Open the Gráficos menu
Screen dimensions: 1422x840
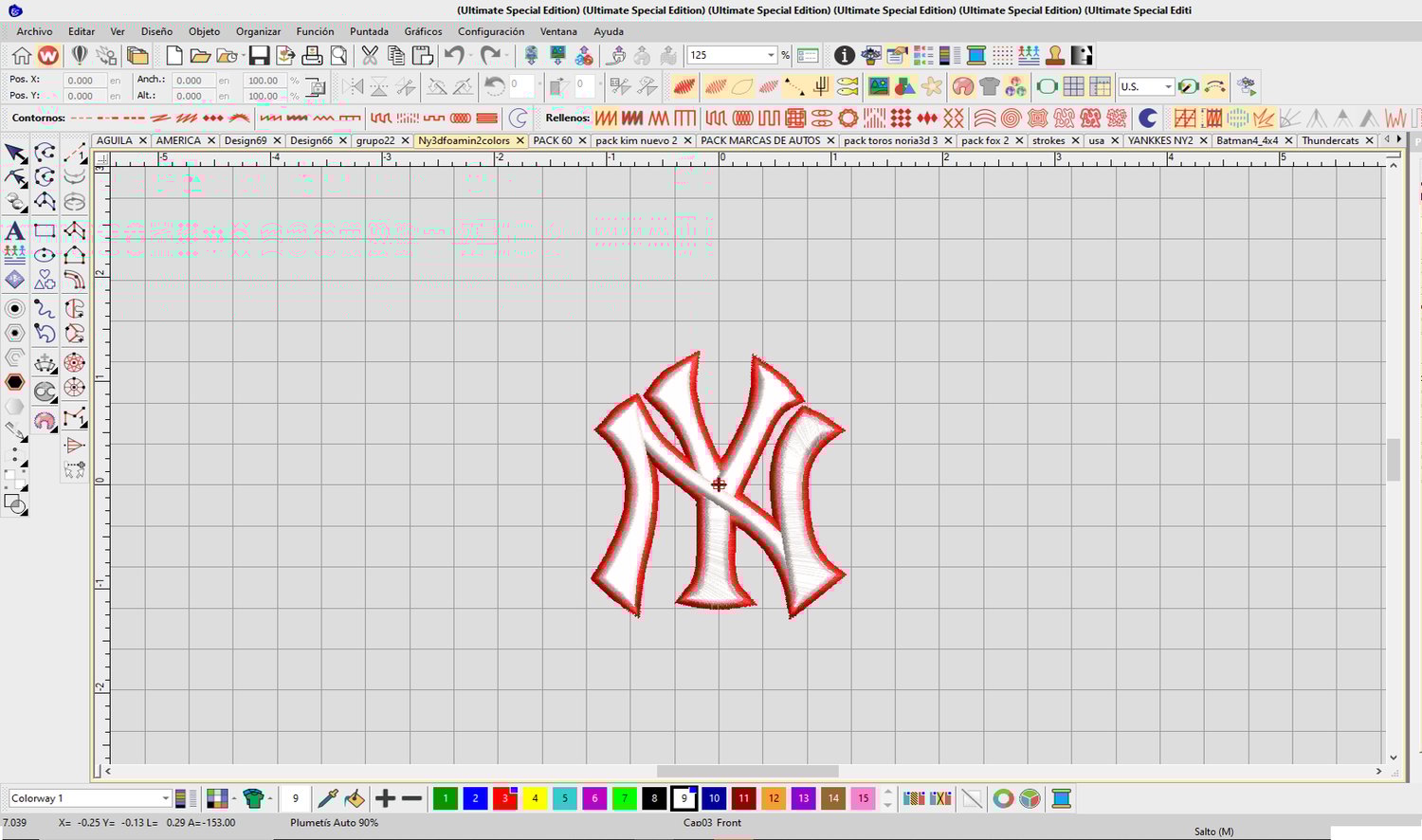(423, 31)
